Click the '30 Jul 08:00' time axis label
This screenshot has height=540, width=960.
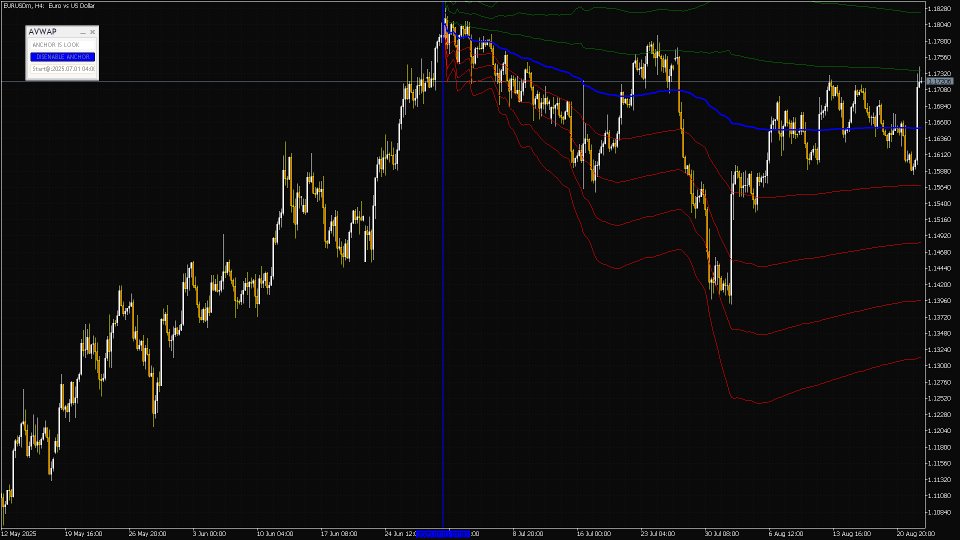(721, 534)
